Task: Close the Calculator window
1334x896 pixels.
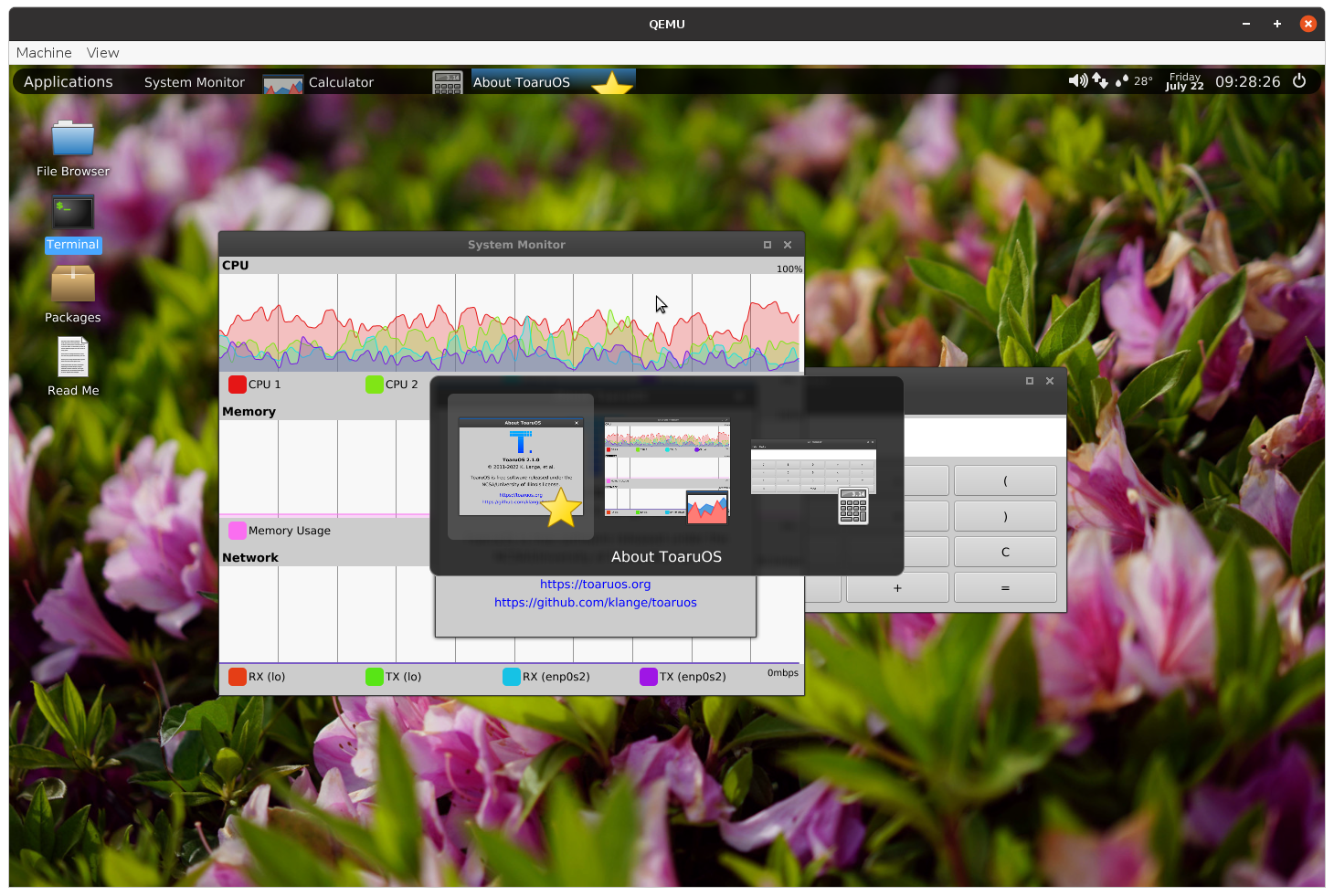Action: click(x=1050, y=381)
